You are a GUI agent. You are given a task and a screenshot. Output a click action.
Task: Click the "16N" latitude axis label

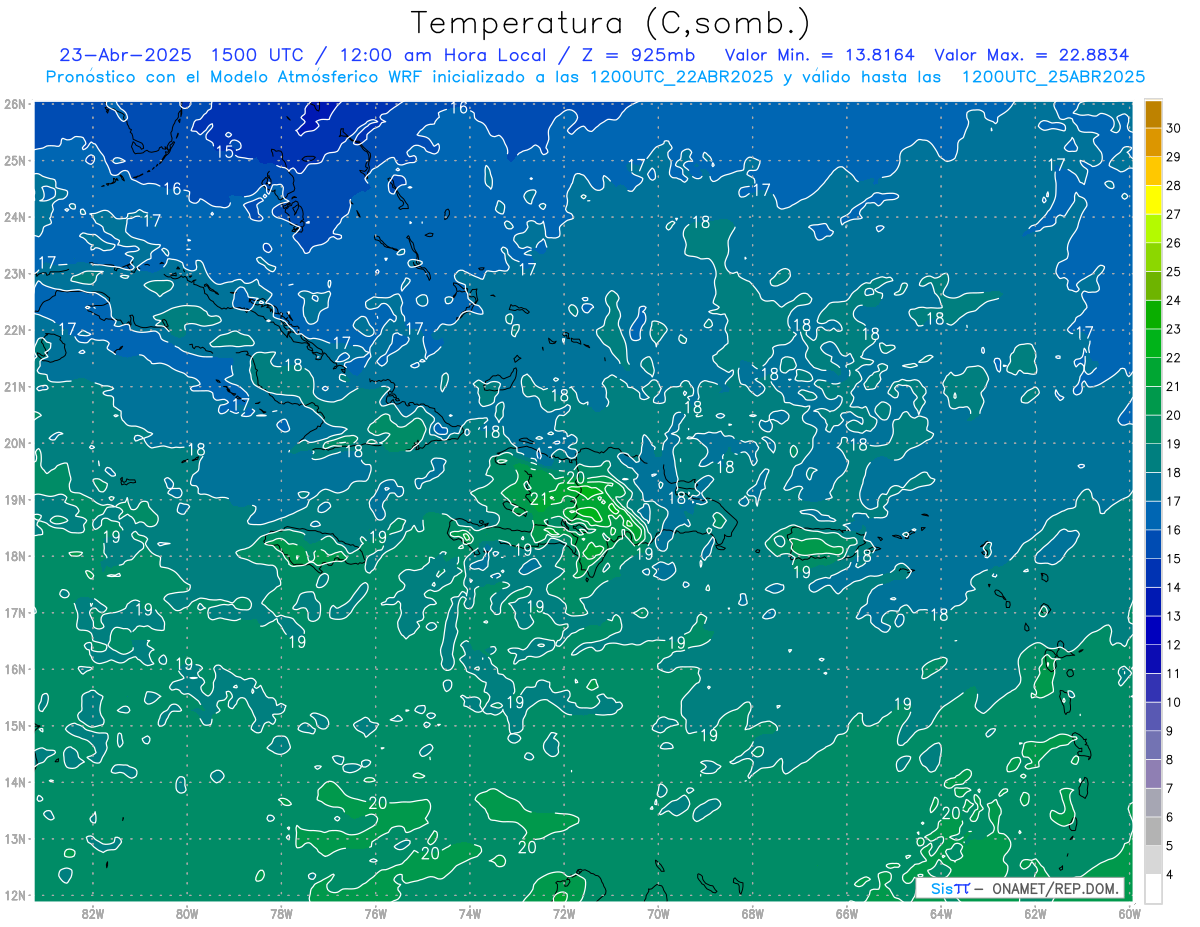(14, 669)
